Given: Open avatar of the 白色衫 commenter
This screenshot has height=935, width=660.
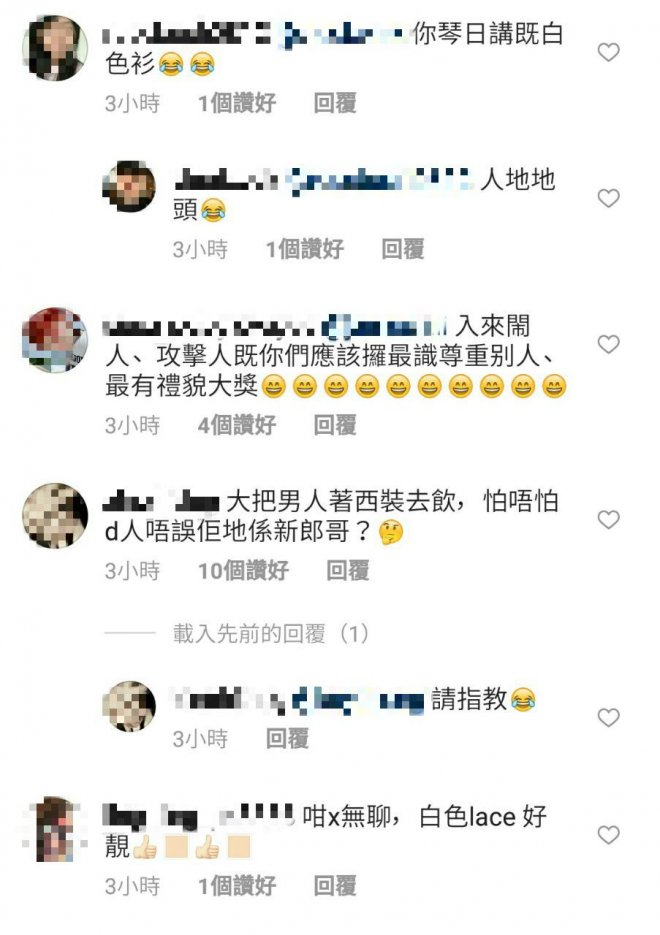Looking at the screenshot, I should (x=55, y=48).
